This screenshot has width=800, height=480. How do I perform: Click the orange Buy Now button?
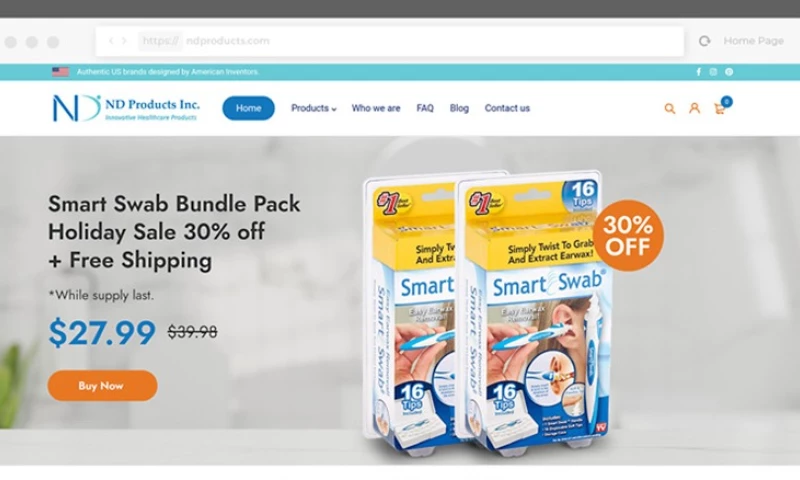tap(103, 386)
